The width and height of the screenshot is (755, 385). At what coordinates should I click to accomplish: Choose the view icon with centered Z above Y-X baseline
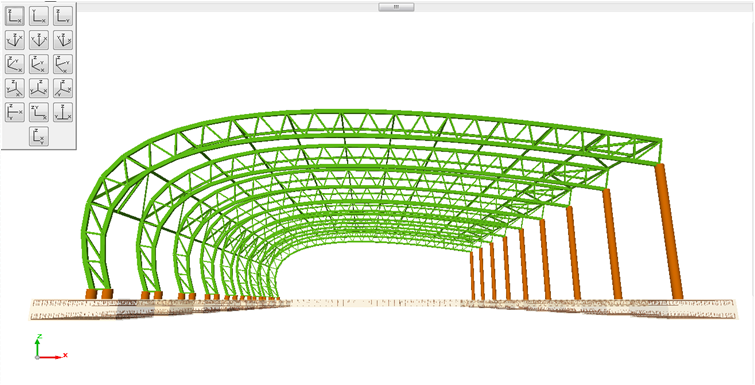(63, 113)
